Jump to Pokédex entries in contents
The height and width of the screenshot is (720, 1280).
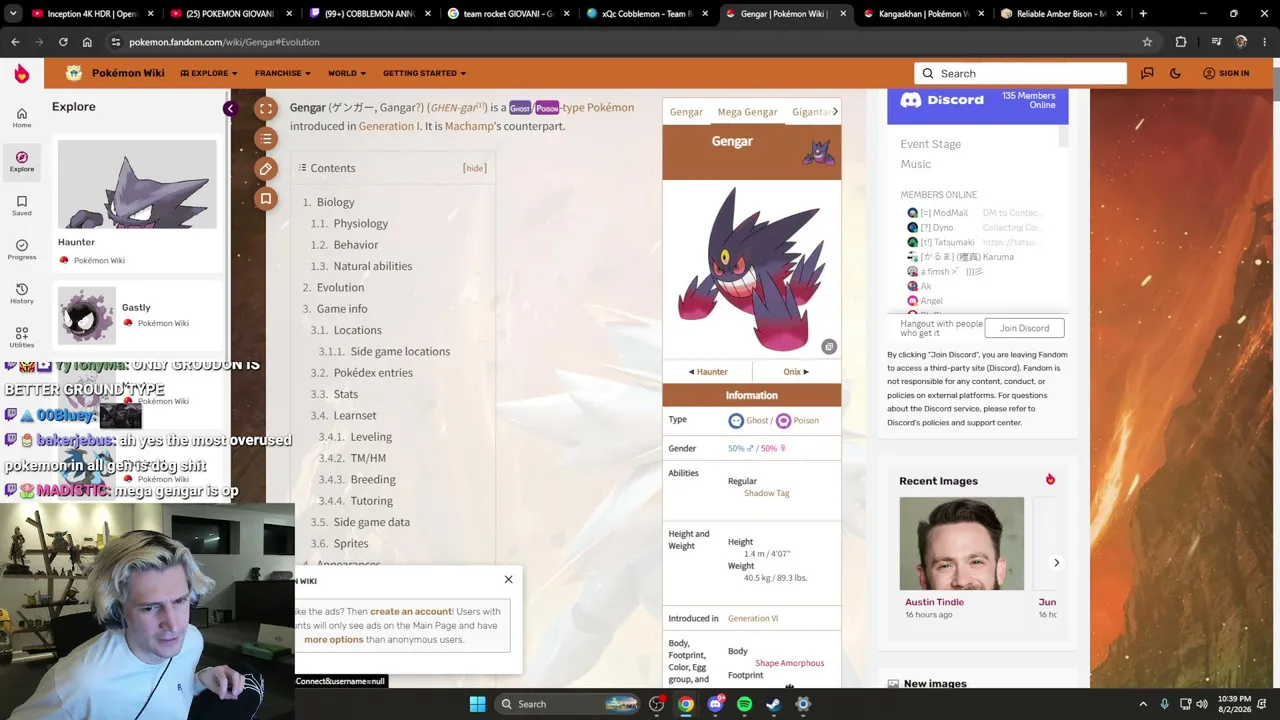click(373, 372)
